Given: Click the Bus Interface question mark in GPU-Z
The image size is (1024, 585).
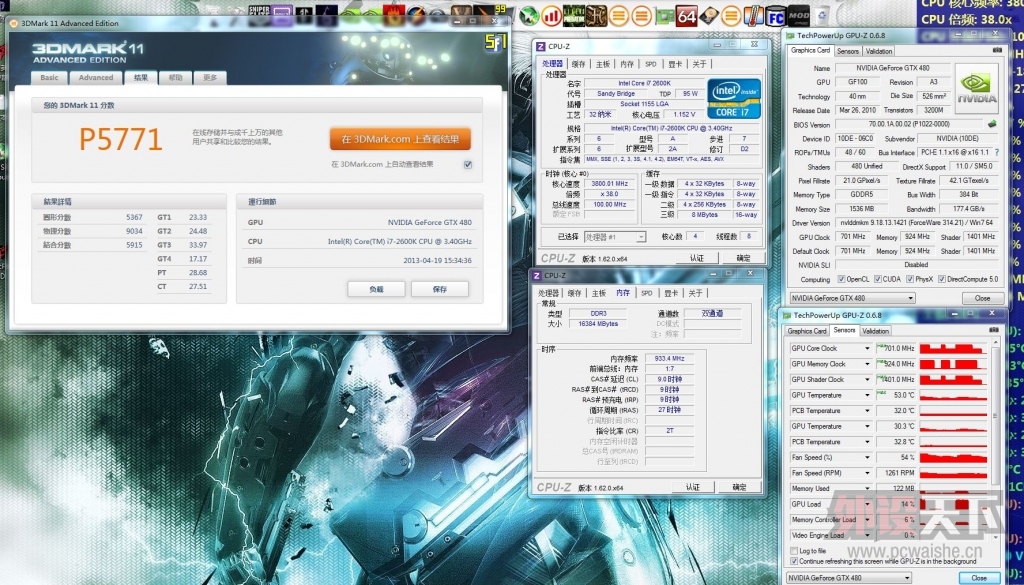Looking at the screenshot, I should (x=997, y=152).
